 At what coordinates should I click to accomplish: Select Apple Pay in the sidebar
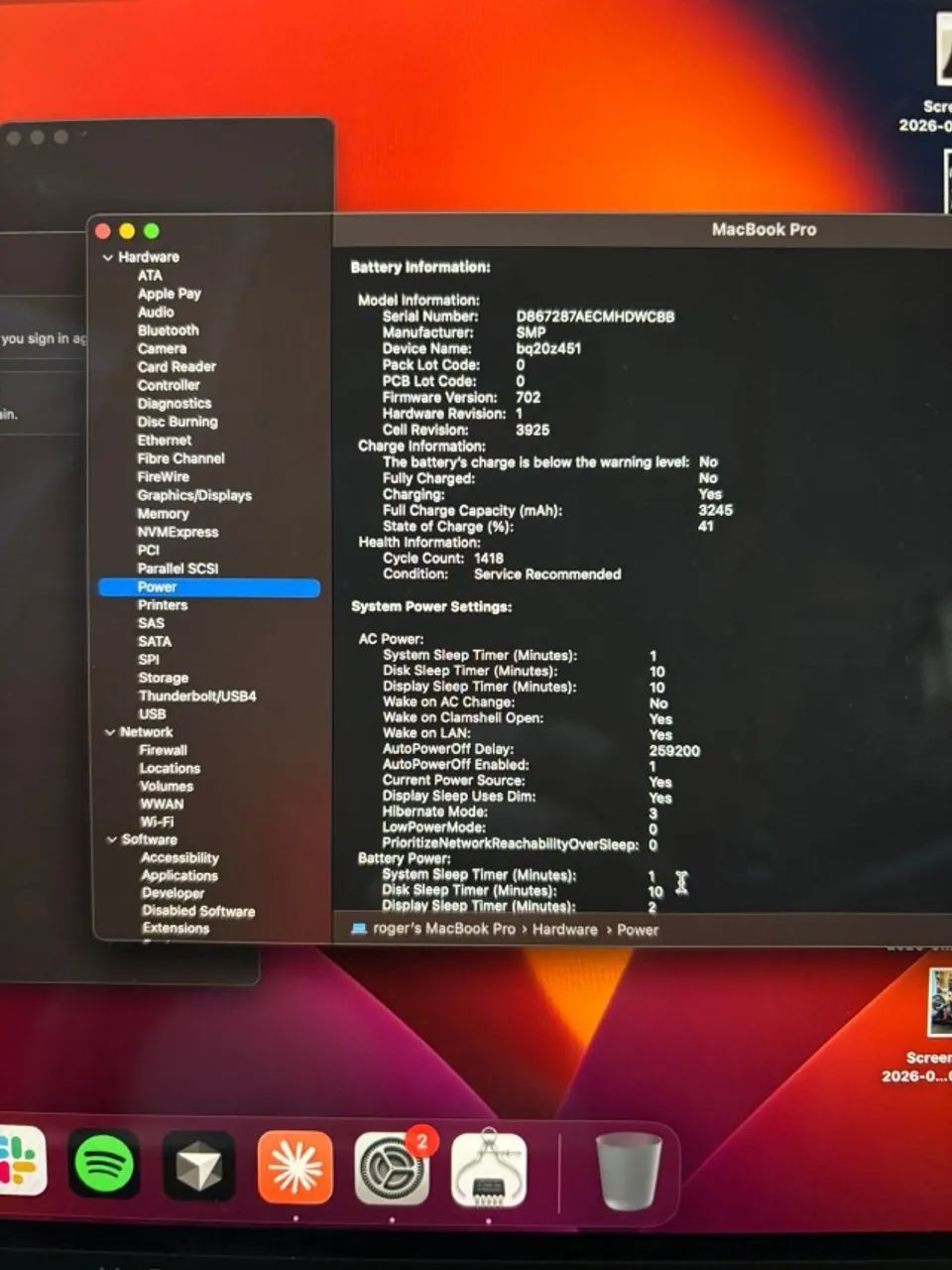click(x=169, y=294)
